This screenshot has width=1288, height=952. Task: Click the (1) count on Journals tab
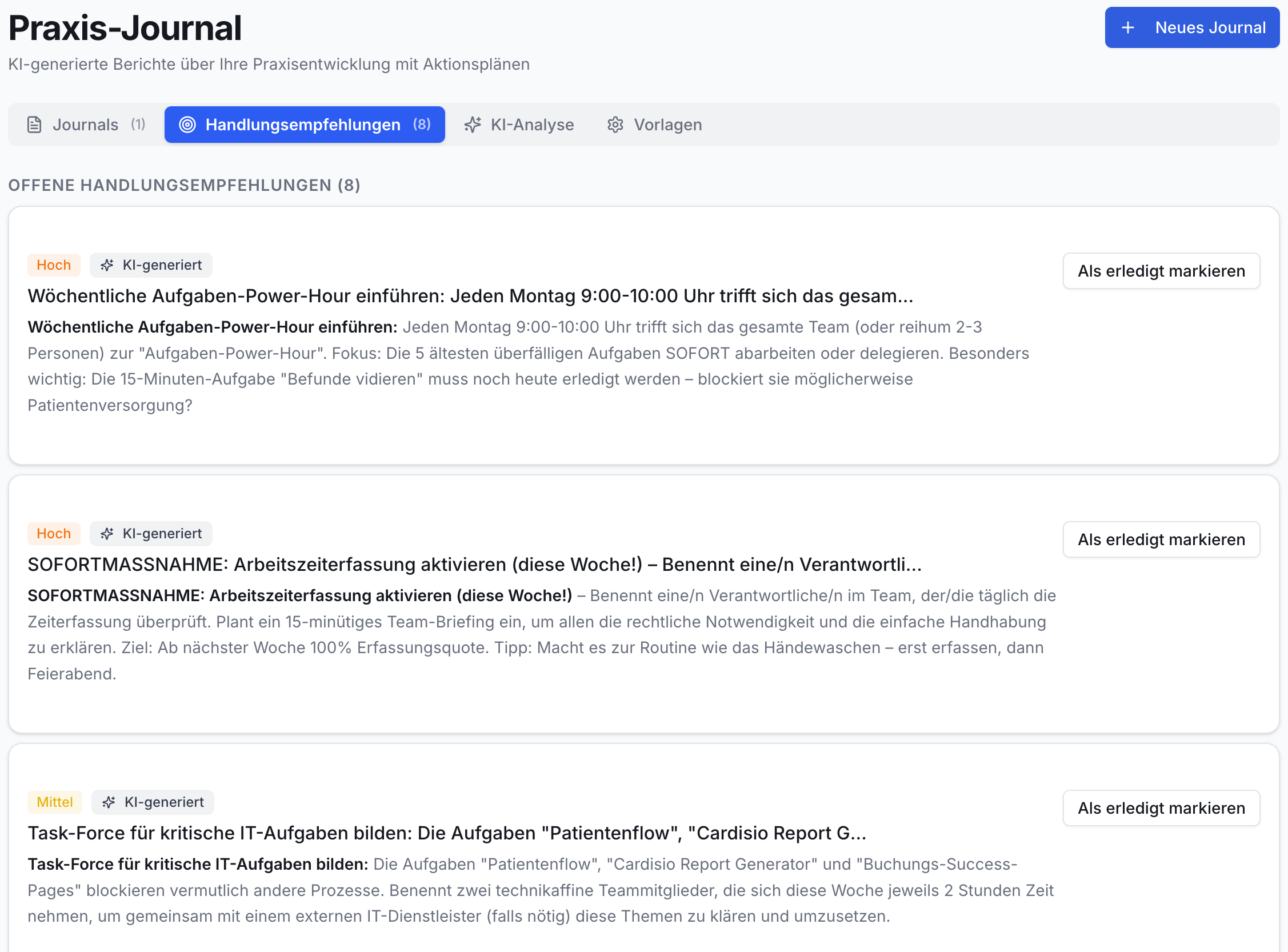pos(138,125)
